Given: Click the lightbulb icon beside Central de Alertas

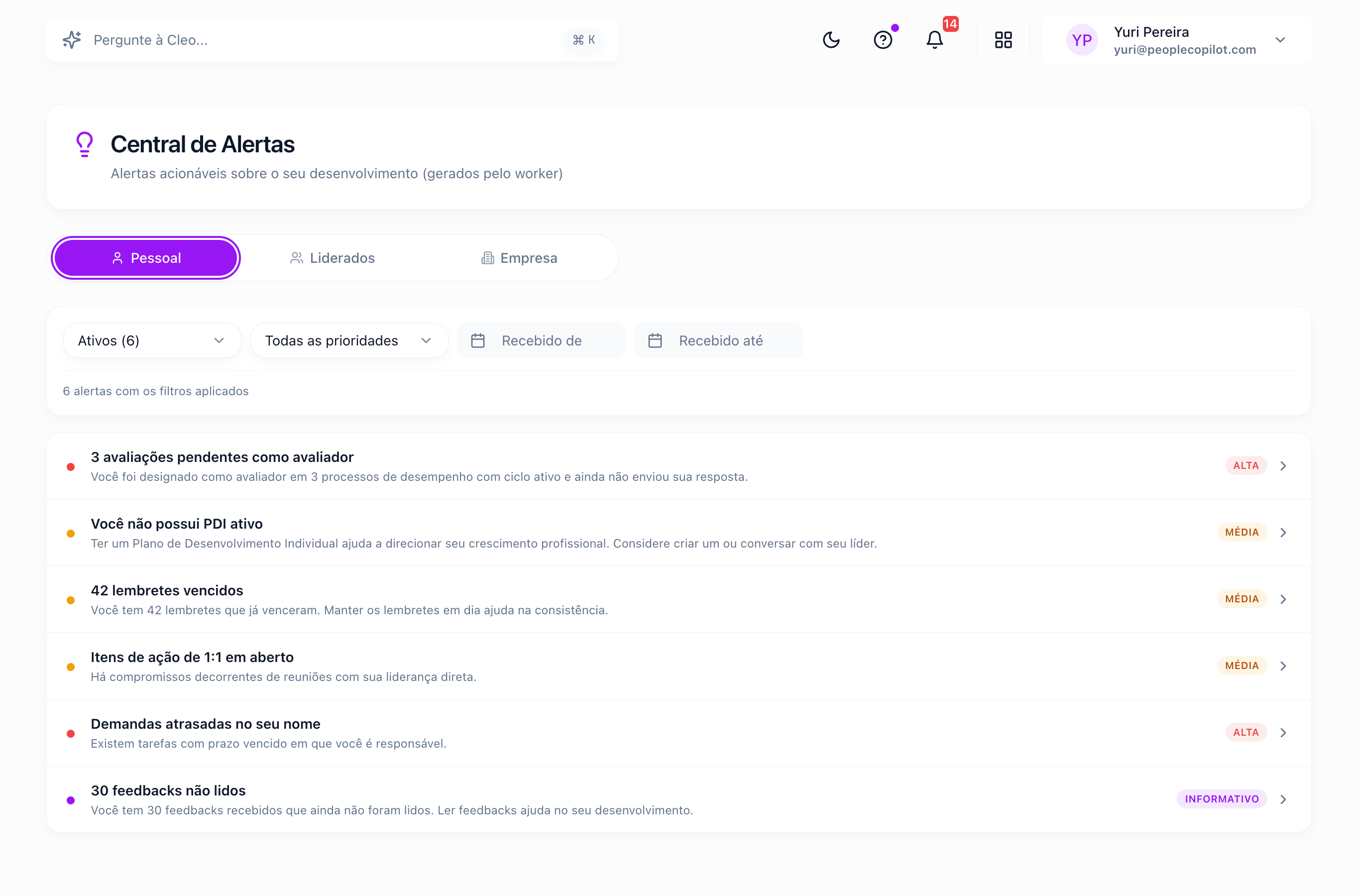Looking at the screenshot, I should (85, 144).
